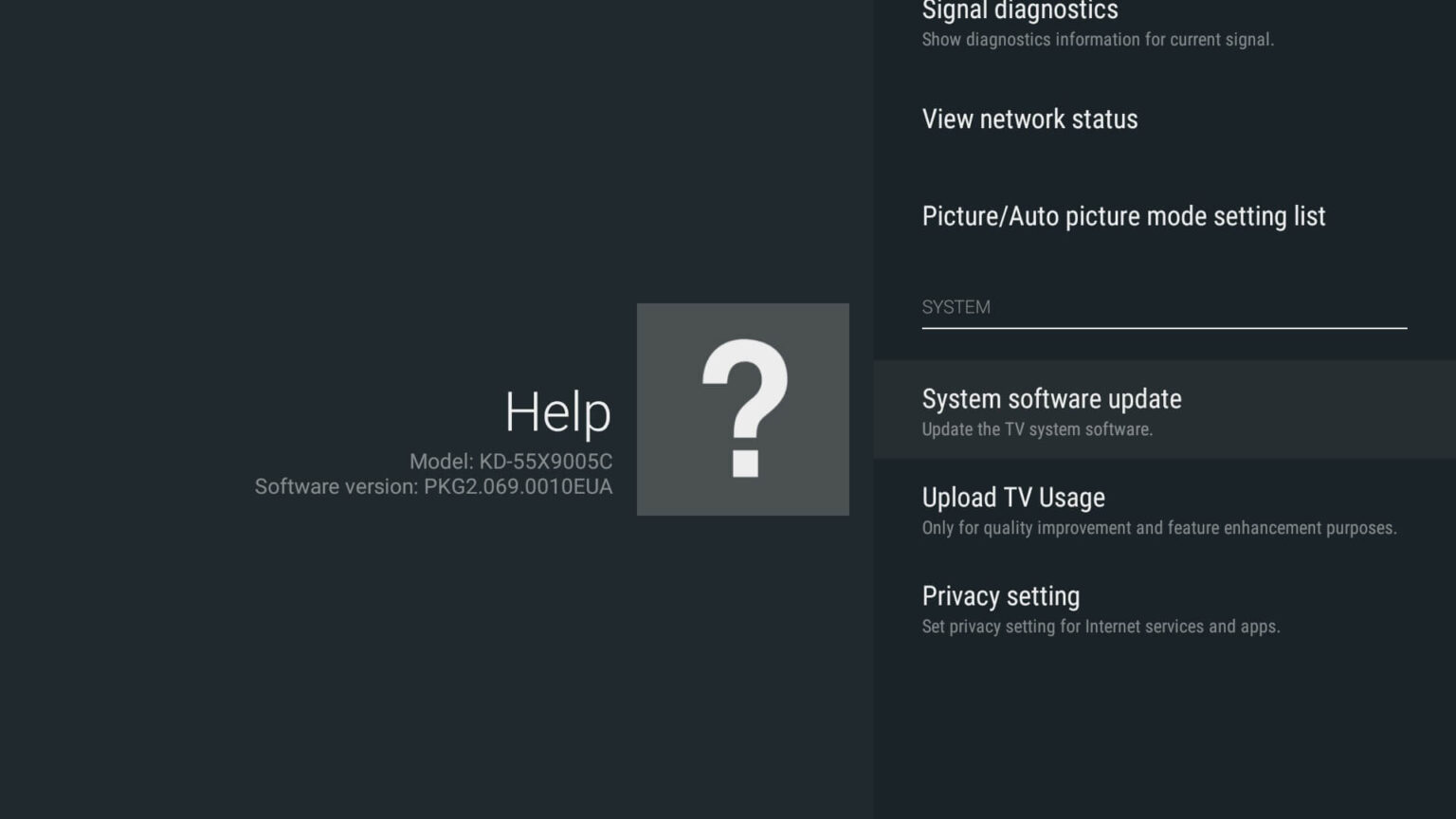Click the Update the TV system software description

point(1038,429)
